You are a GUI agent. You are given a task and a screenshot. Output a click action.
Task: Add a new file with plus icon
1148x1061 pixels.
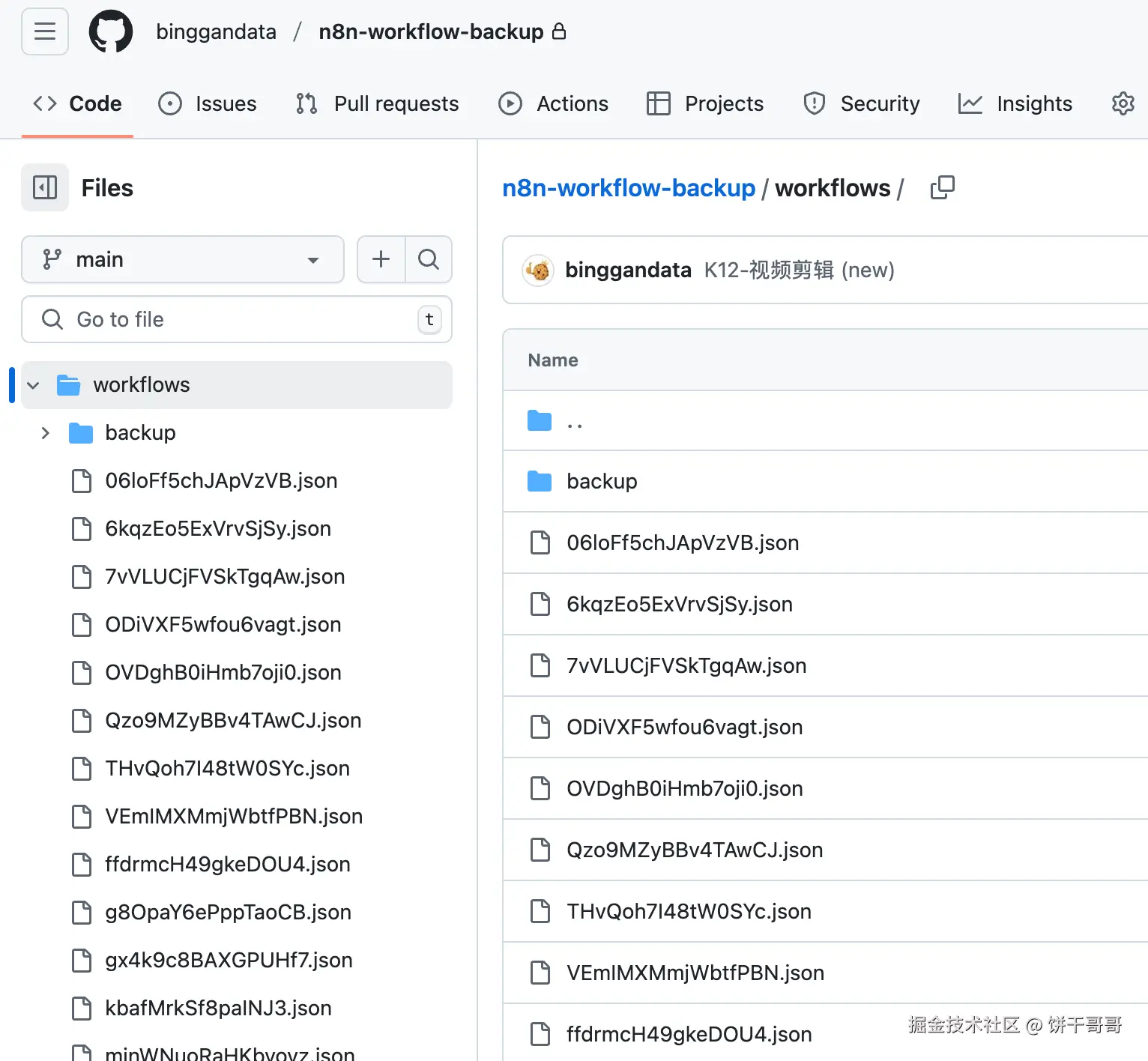(381, 259)
